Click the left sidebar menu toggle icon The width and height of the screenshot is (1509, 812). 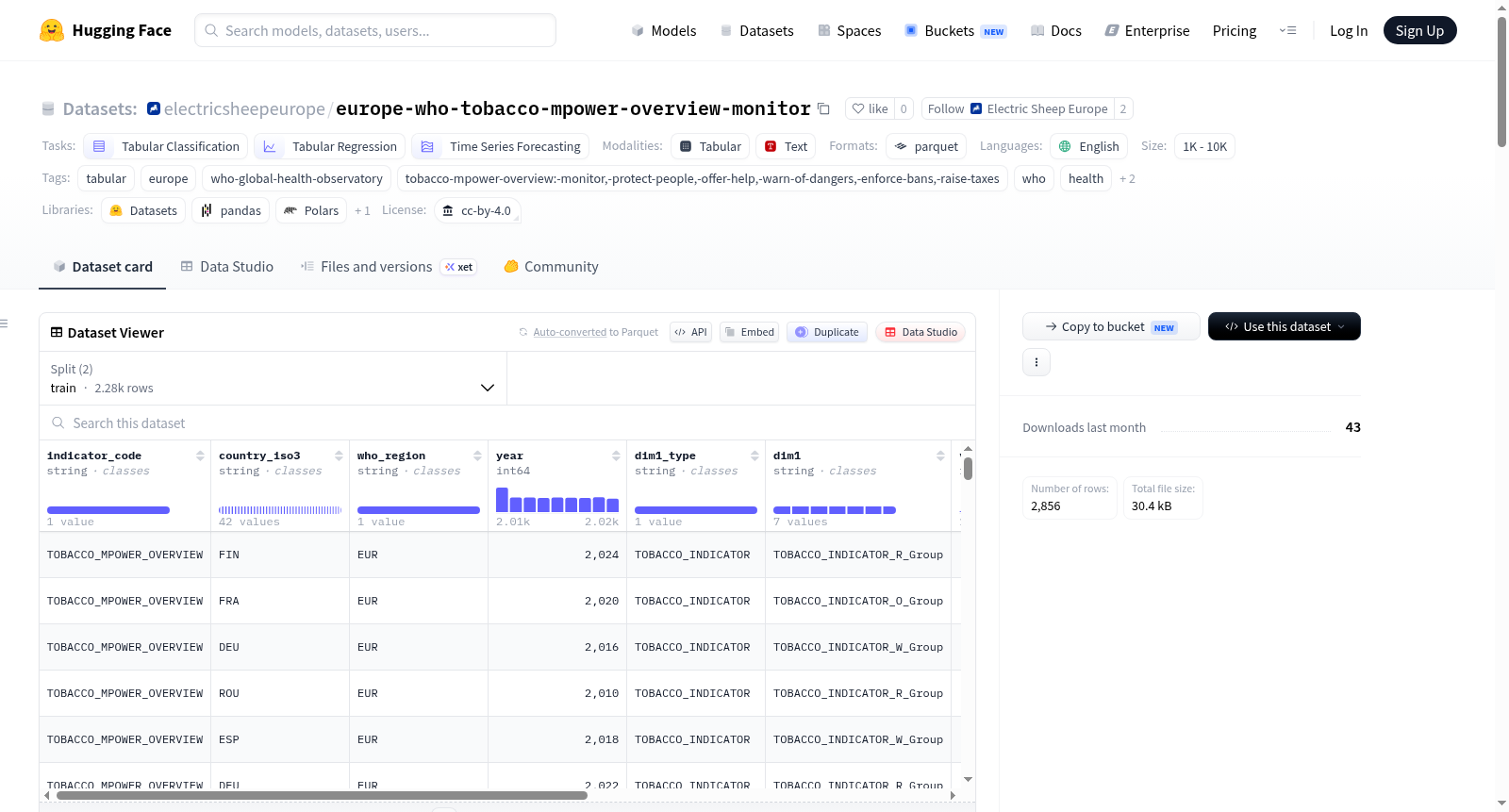click(x=5, y=323)
